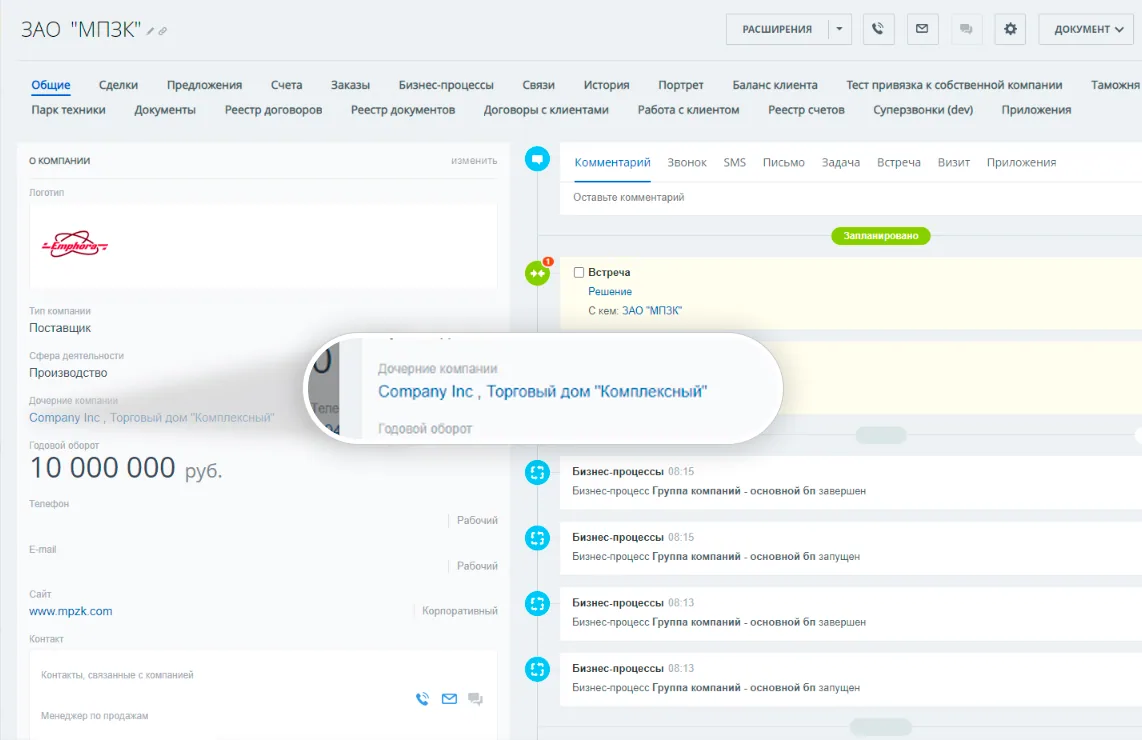Image resolution: width=1142 pixels, height=740 pixels.
Task: Open the www.mpzk.com website link
Action: 71,611
